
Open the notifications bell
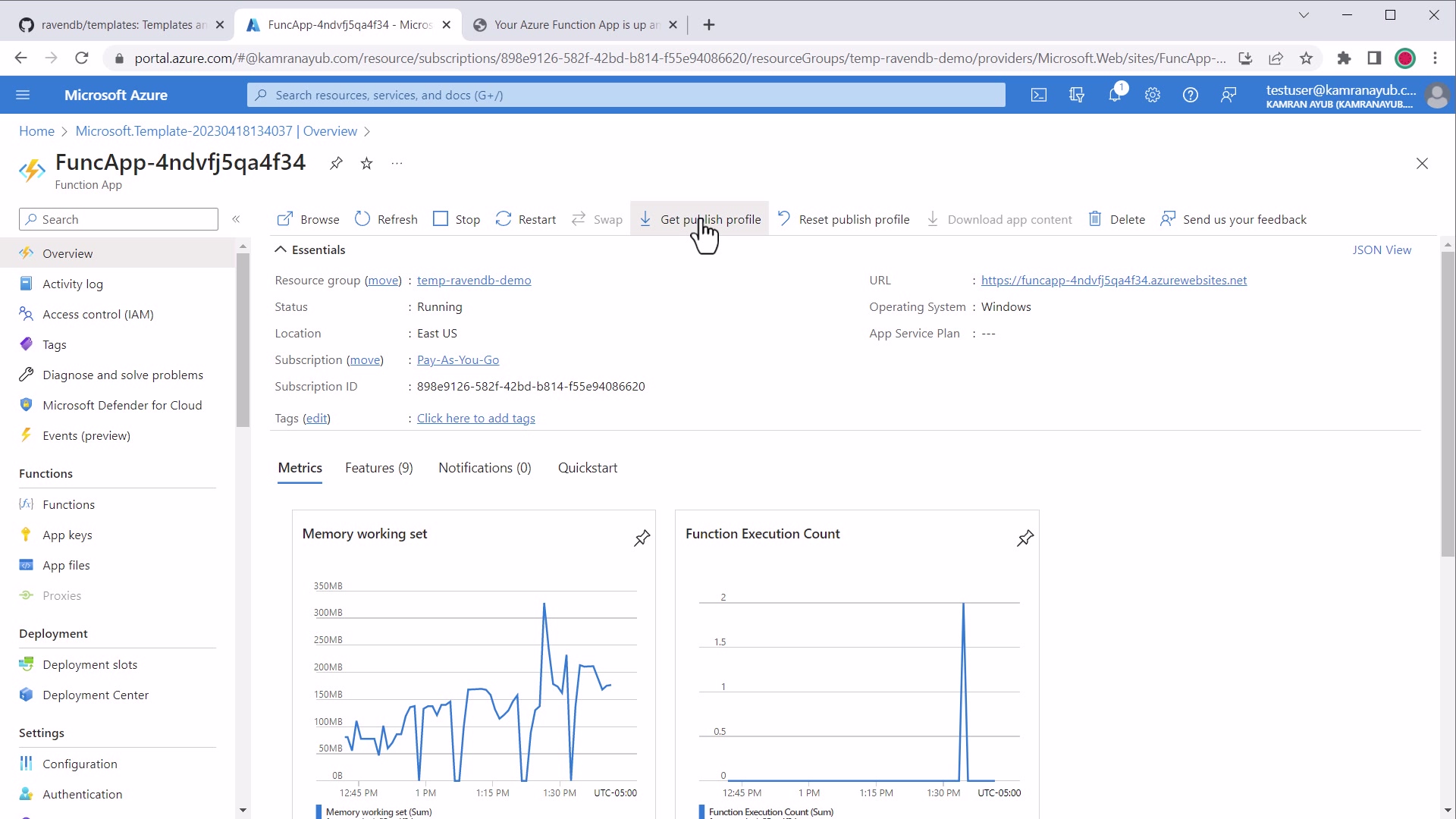[x=1115, y=95]
